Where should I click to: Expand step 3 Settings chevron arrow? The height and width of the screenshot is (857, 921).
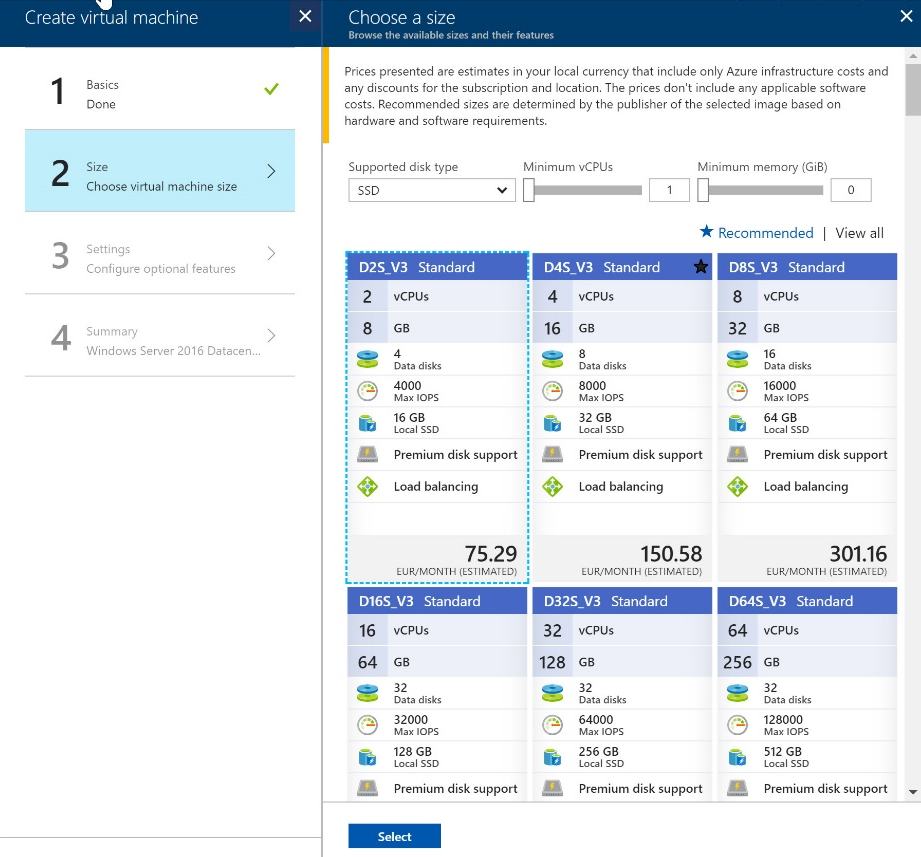click(271, 253)
